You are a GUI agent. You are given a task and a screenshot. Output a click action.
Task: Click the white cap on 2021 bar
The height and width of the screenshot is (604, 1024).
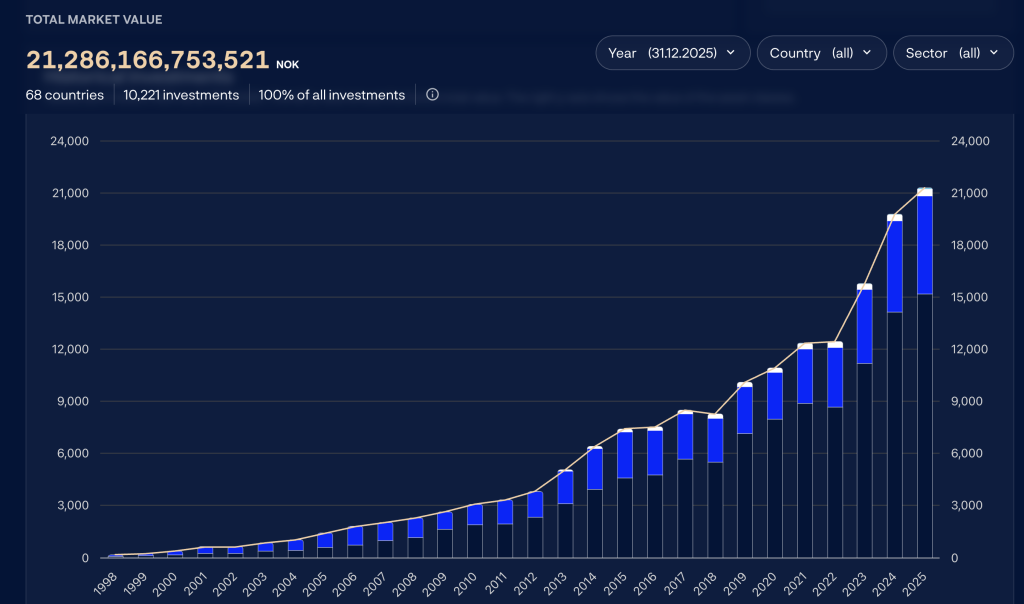click(x=805, y=346)
